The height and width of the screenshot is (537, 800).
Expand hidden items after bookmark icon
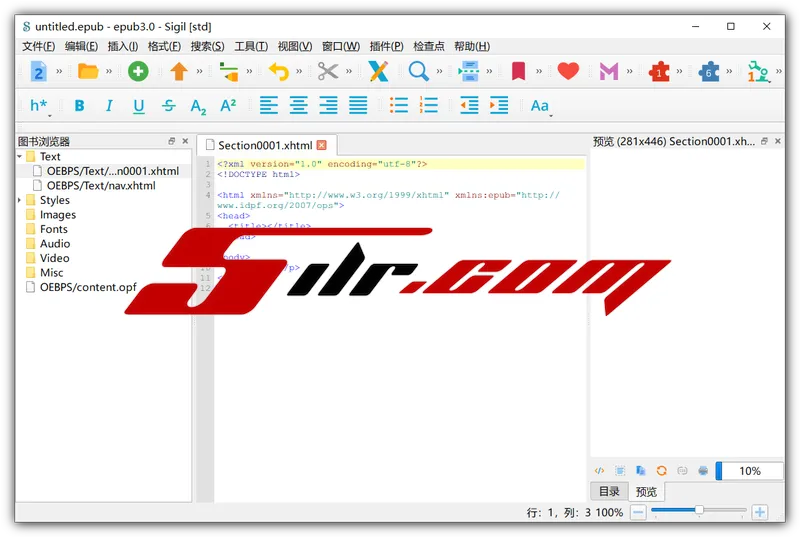[x=539, y=71]
